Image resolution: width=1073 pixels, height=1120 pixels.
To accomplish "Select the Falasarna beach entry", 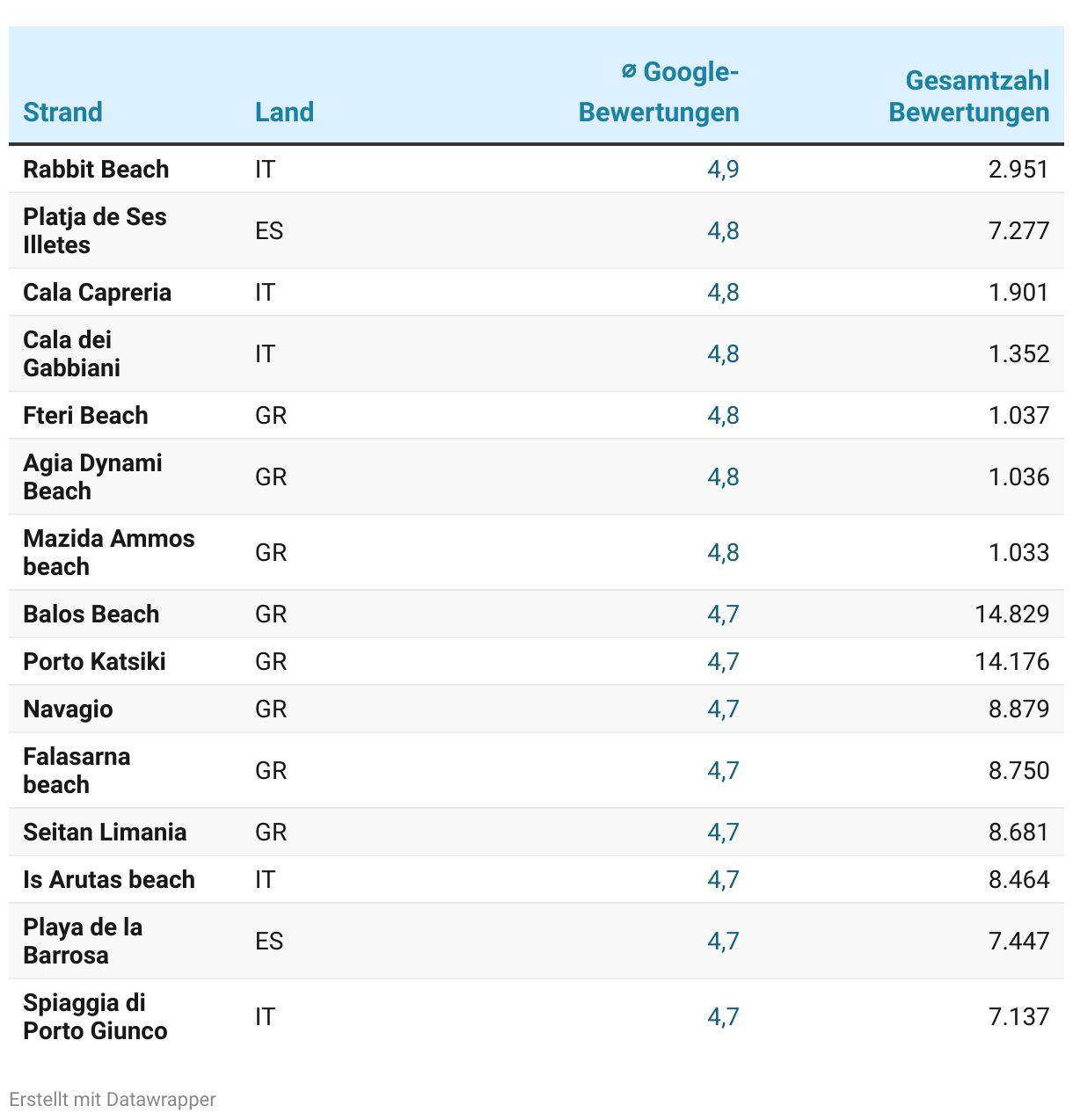I will (77, 770).
